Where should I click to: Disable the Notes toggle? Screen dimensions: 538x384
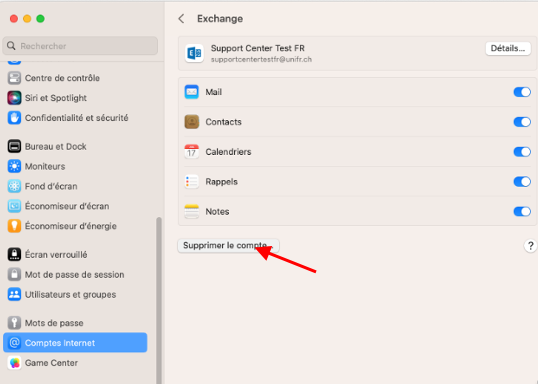click(522, 211)
